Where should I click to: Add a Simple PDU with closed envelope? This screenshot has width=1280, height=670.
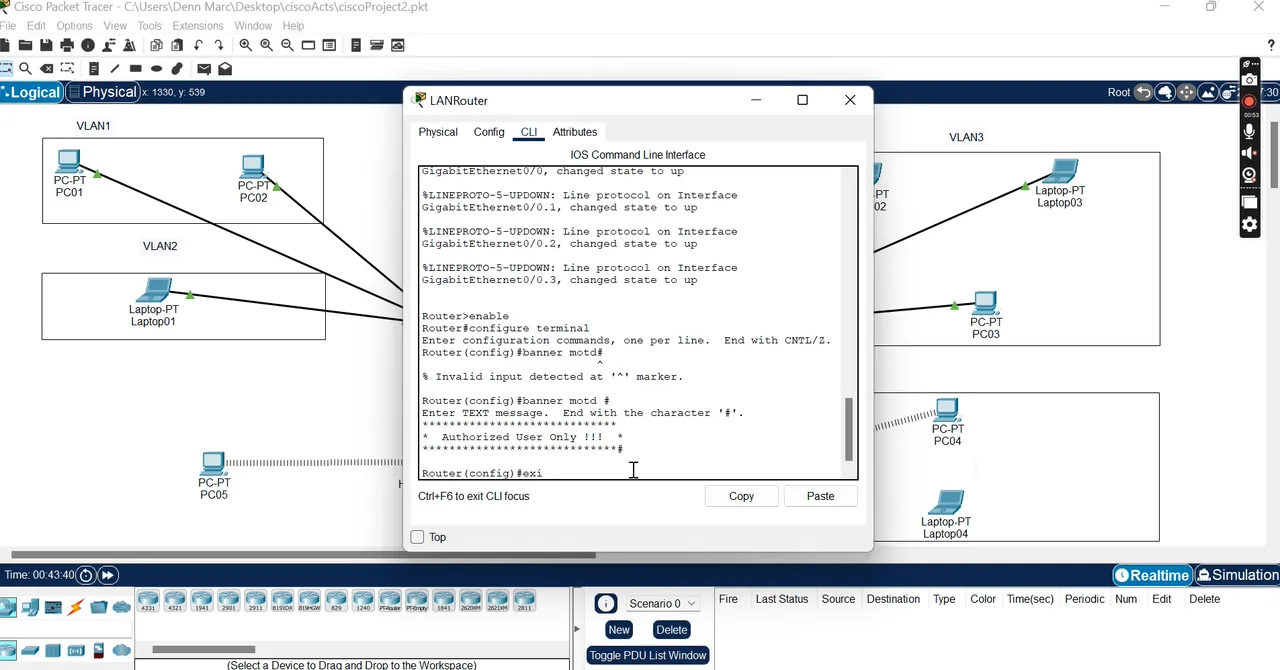point(204,69)
